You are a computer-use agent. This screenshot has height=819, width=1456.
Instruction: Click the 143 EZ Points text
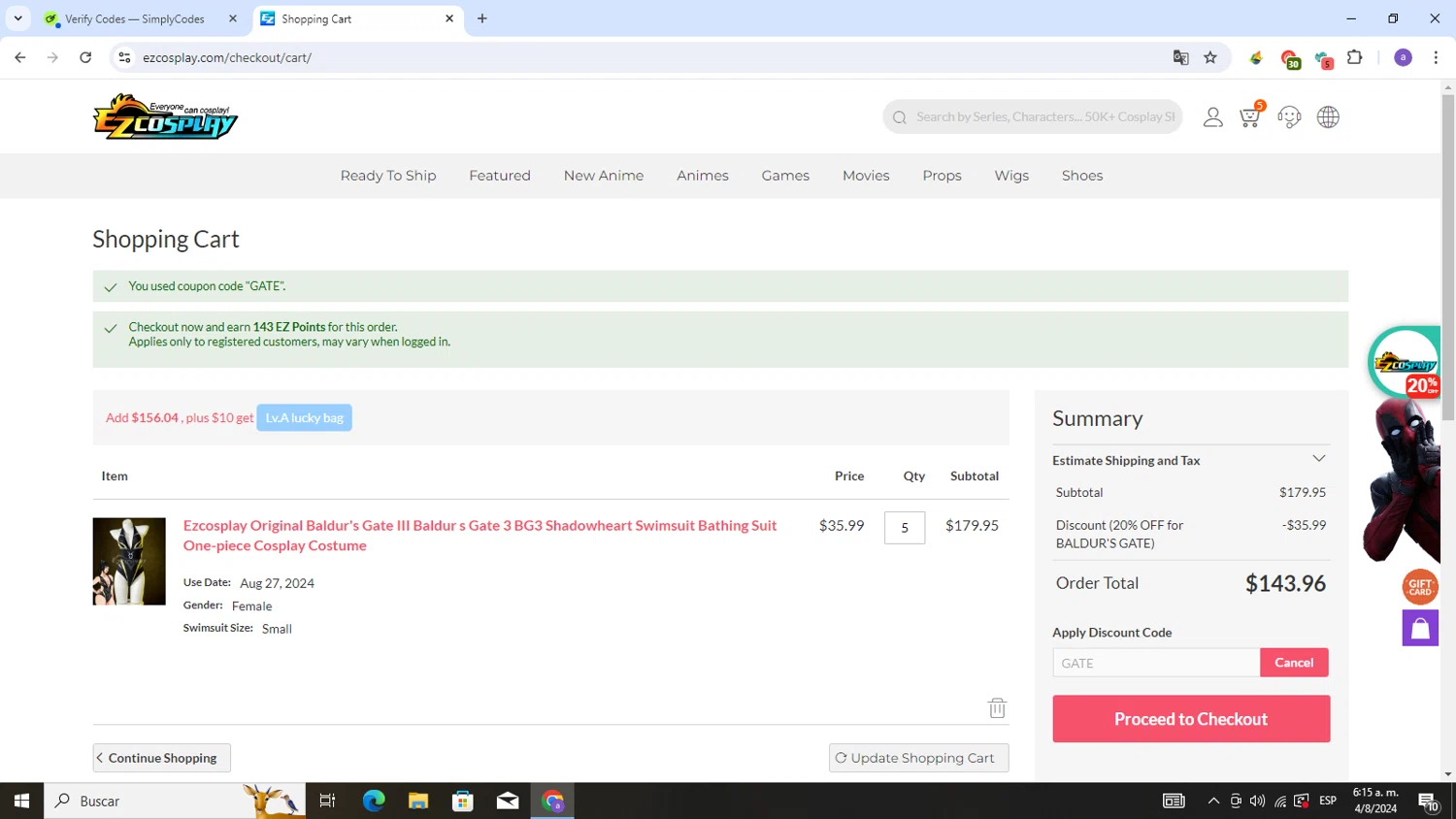[x=289, y=327]
